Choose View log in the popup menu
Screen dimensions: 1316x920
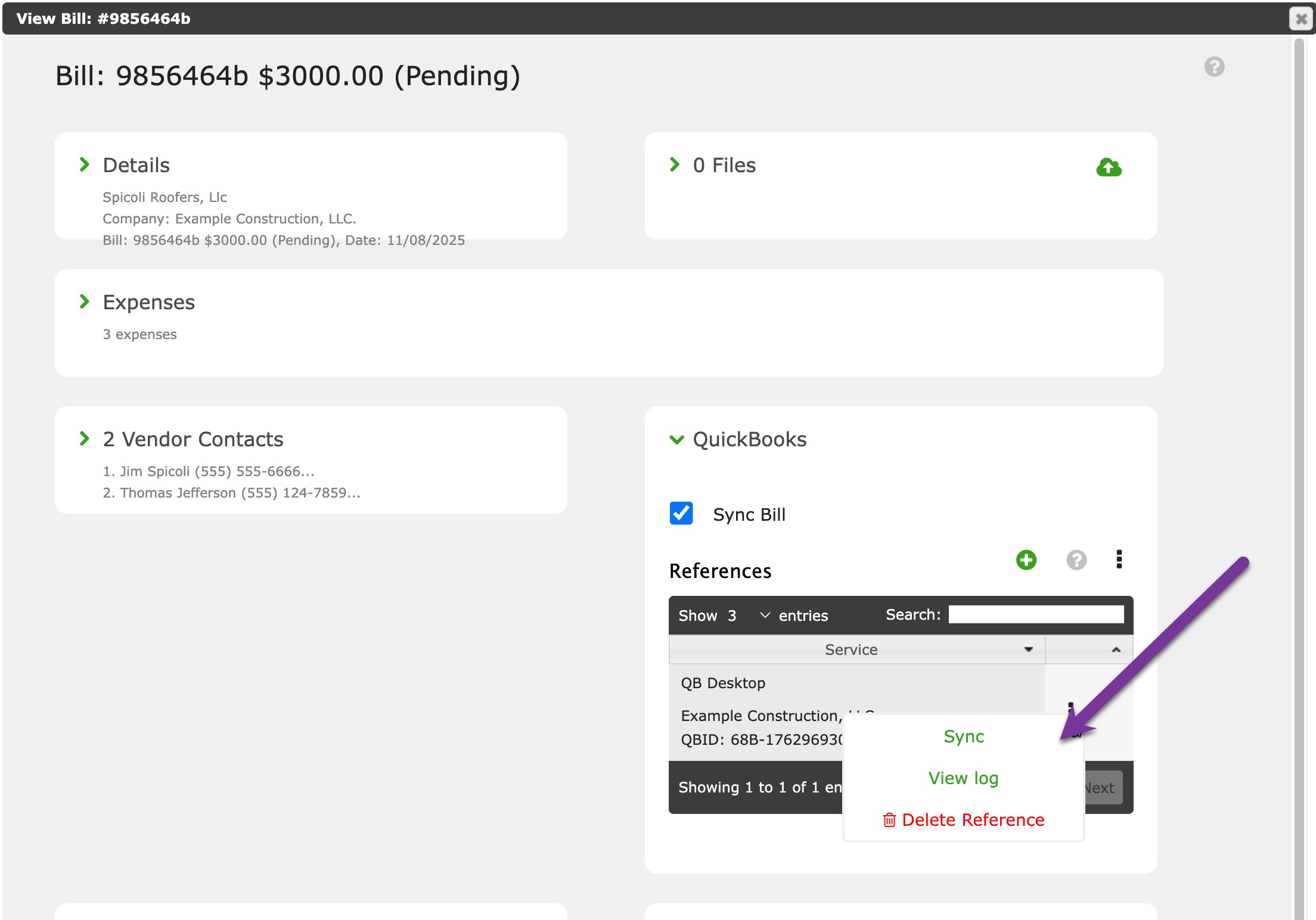click(x=963, y=778)
